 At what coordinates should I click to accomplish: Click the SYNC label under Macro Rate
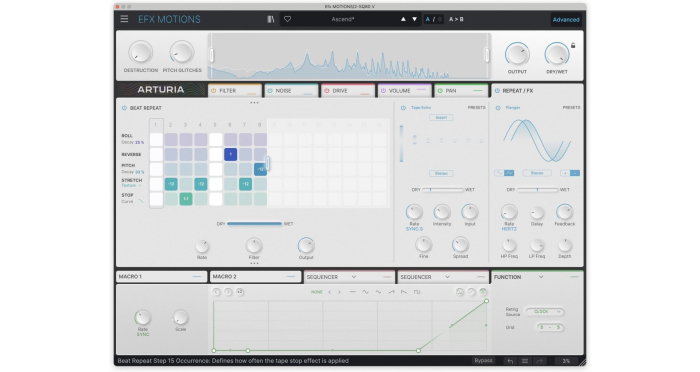pyautogui.click(x=142, y=334)
